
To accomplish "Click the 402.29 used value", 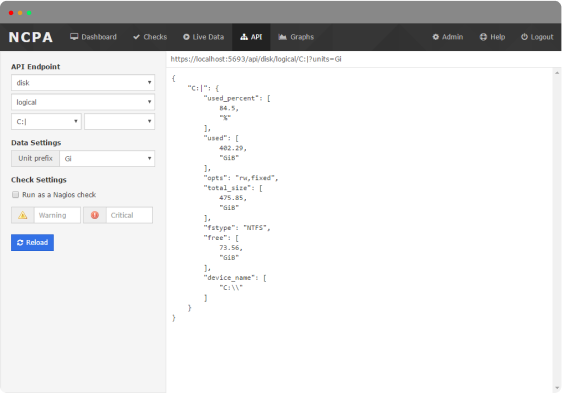I will [232, 148].
